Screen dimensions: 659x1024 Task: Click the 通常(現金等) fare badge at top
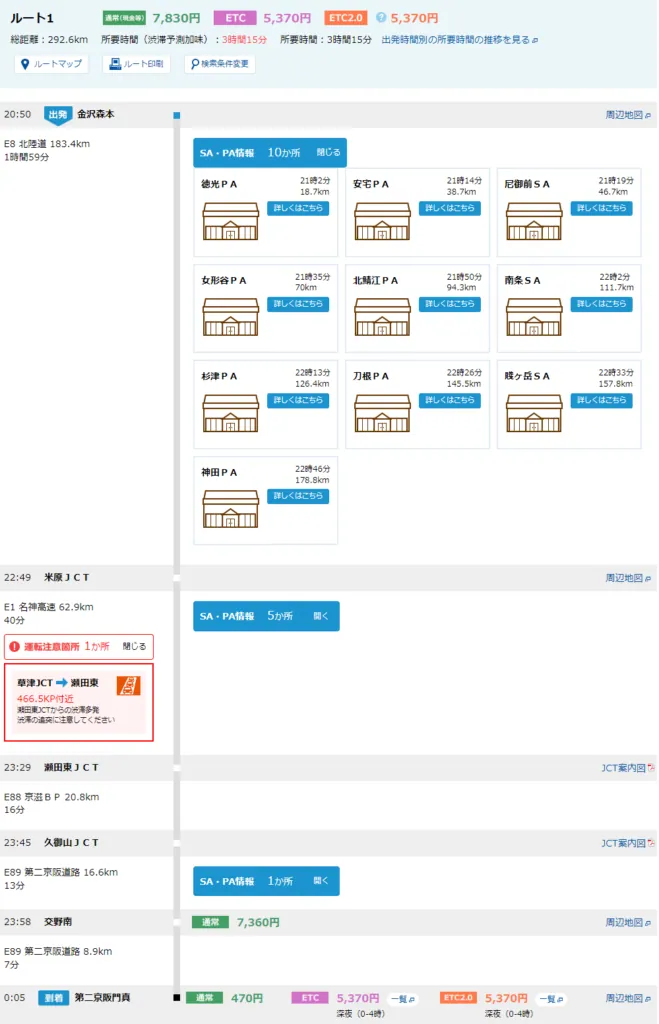[x=124, y=18]
